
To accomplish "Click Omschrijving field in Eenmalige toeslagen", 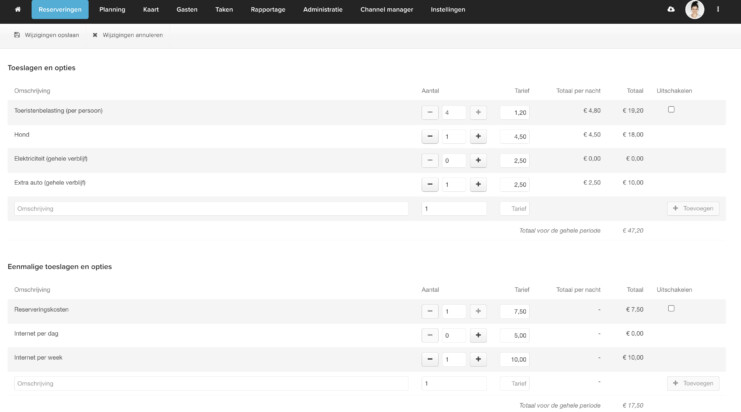I will point(211,383).
